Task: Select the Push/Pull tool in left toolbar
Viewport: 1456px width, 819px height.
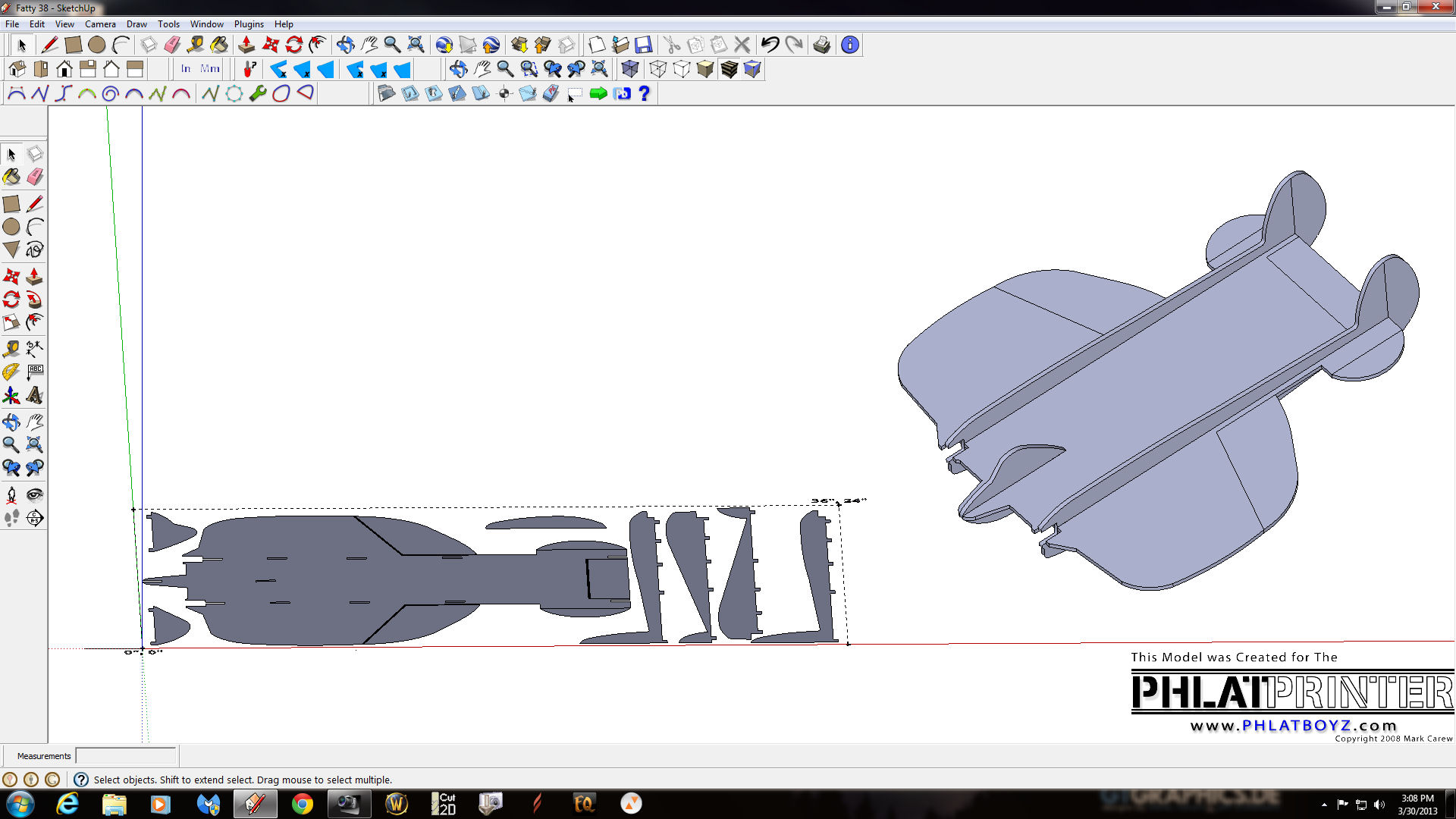Action: coord(34,276)
